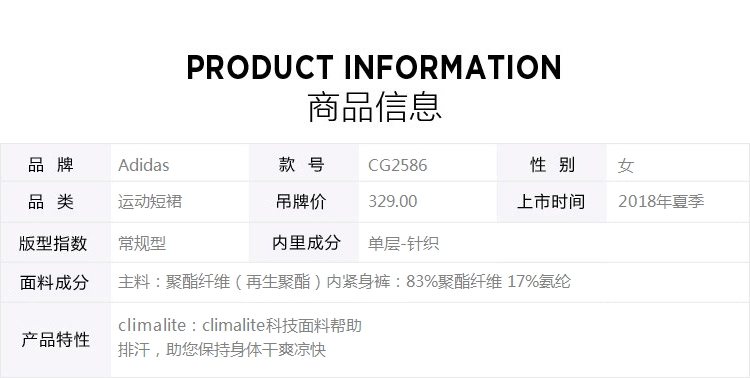The image size is (750, 378).
Task: Click the 吊牌价 label cell
Action: 304,202
